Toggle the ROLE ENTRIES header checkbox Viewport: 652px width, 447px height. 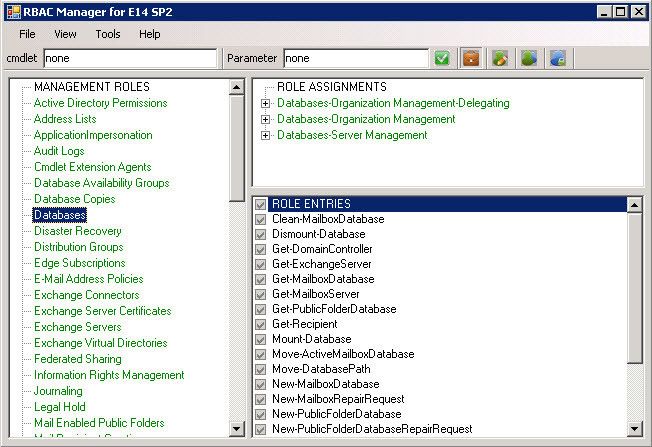tap(261, 204)
